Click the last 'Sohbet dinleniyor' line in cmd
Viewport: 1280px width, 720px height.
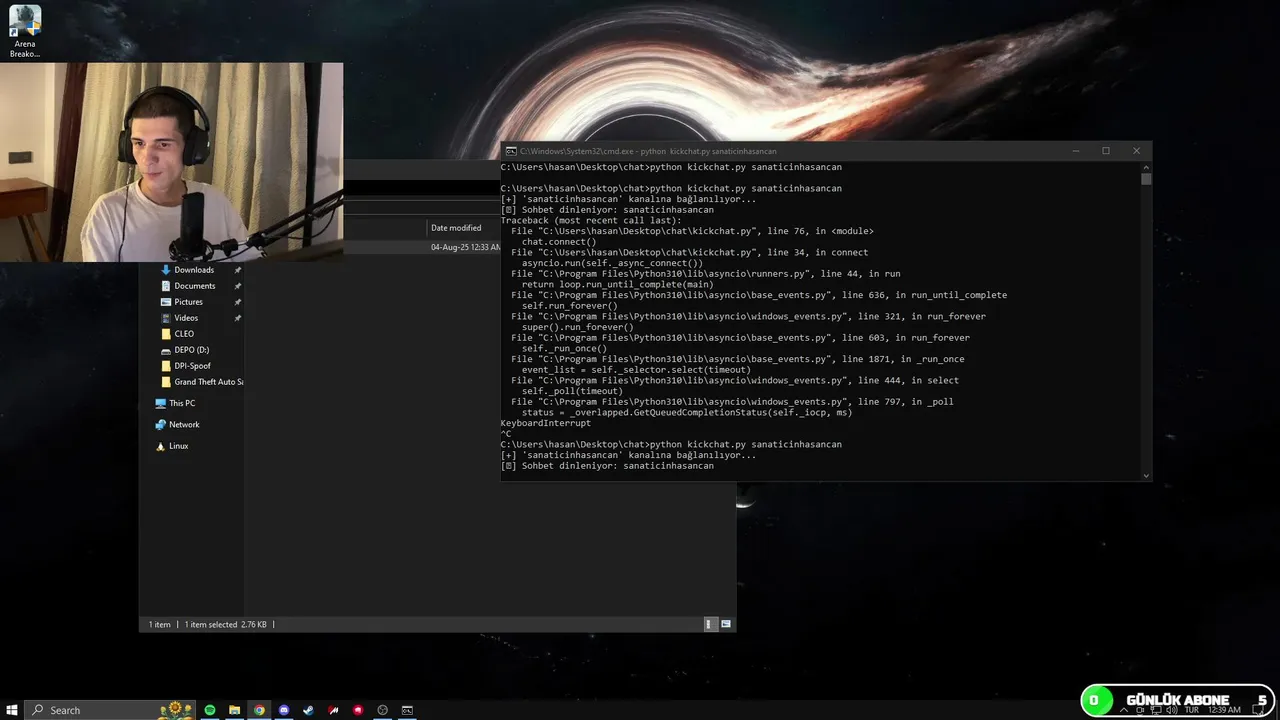coord(608,466)
